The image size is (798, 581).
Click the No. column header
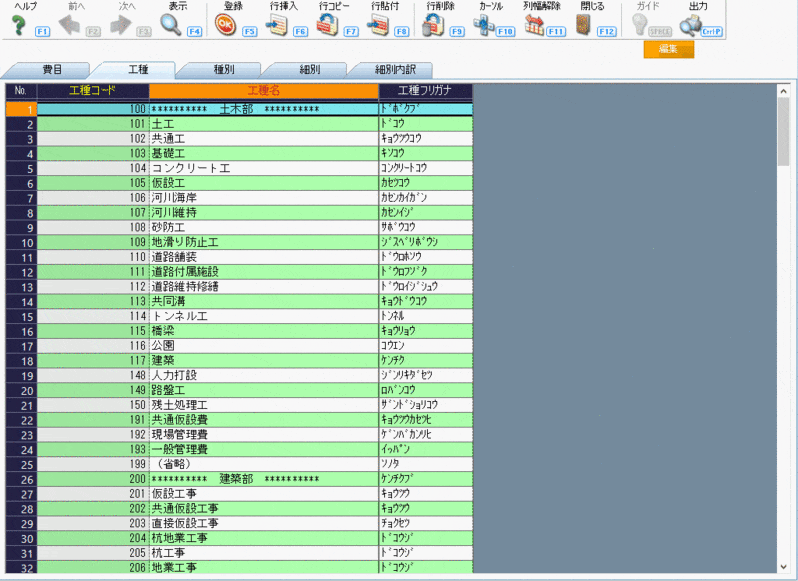click(x=21, y=91)
